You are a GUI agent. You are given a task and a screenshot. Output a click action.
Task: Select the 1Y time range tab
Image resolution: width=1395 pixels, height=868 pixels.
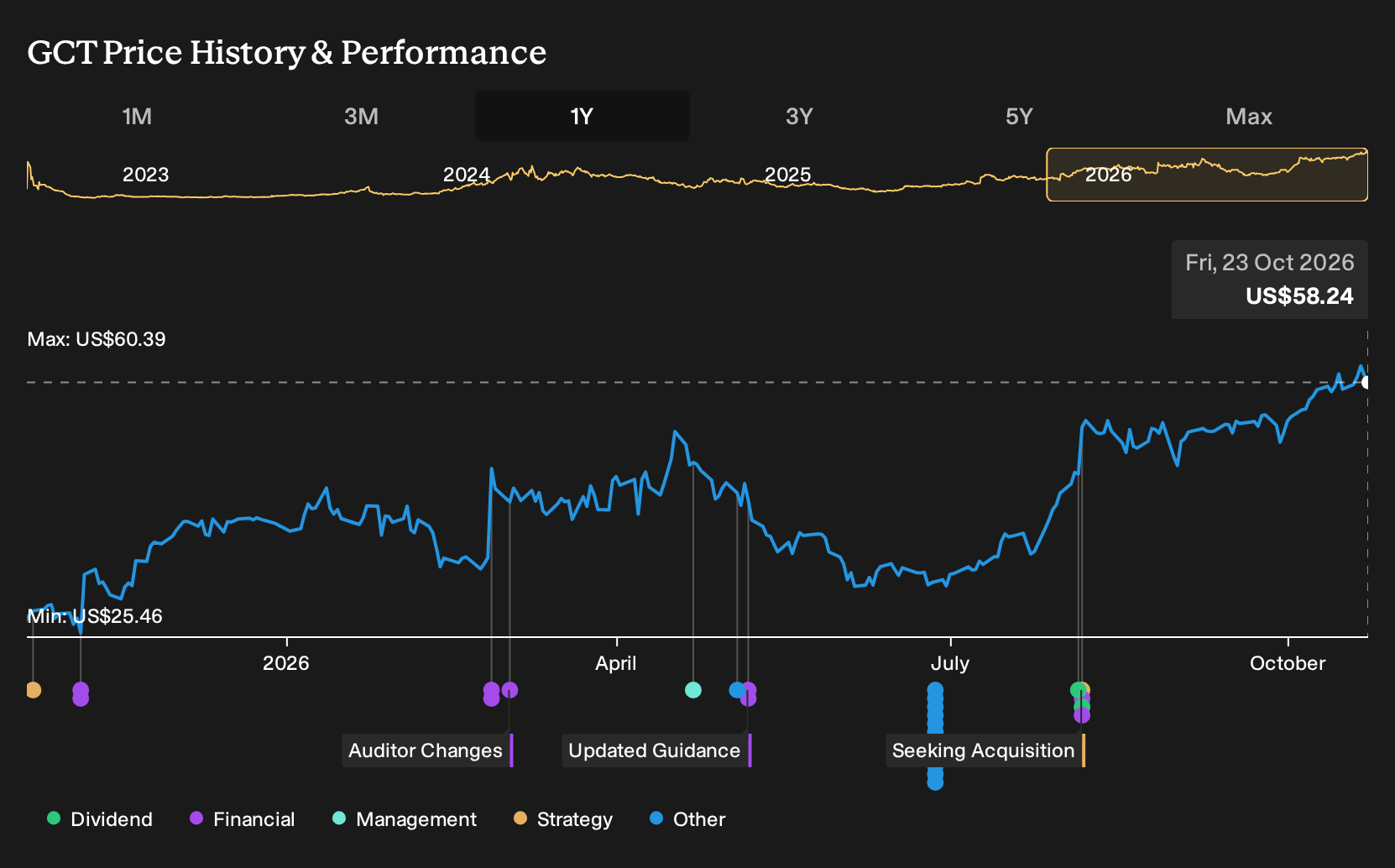(x=583, y=116)
